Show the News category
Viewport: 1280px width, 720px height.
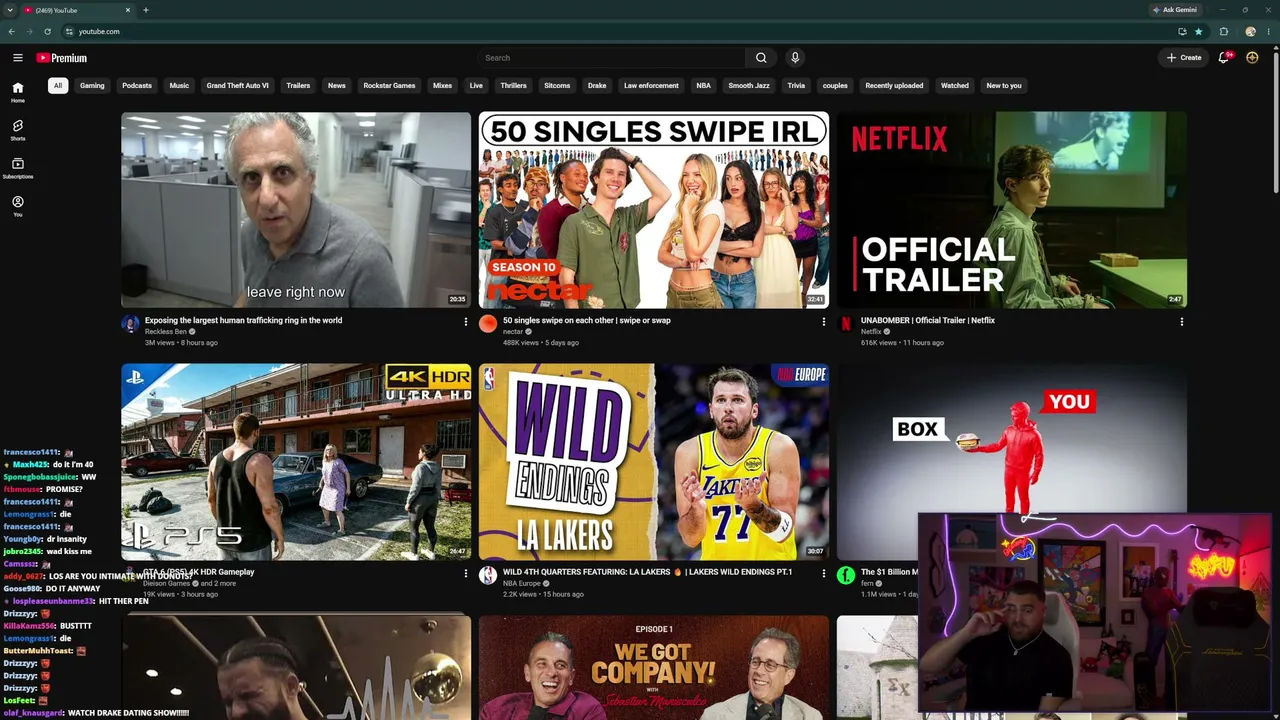pos(337,86)
